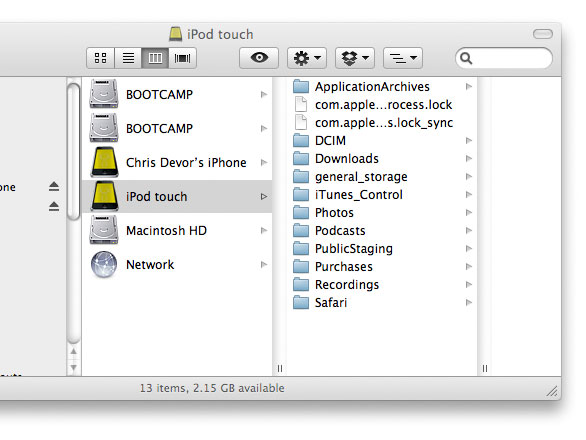Switch to list view
The width and height of the screenshot is (586, 440).
(128, 58)
